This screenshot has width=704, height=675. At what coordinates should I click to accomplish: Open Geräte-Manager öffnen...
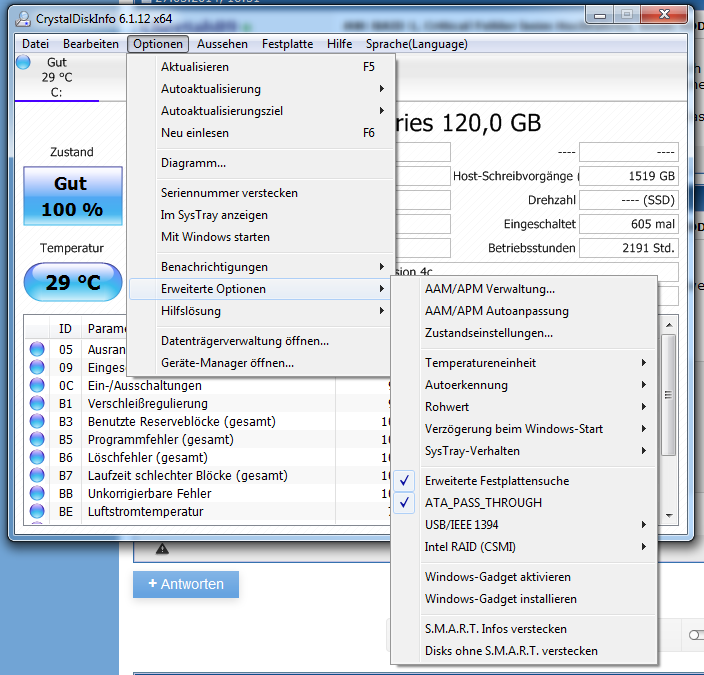click(260, 363)
